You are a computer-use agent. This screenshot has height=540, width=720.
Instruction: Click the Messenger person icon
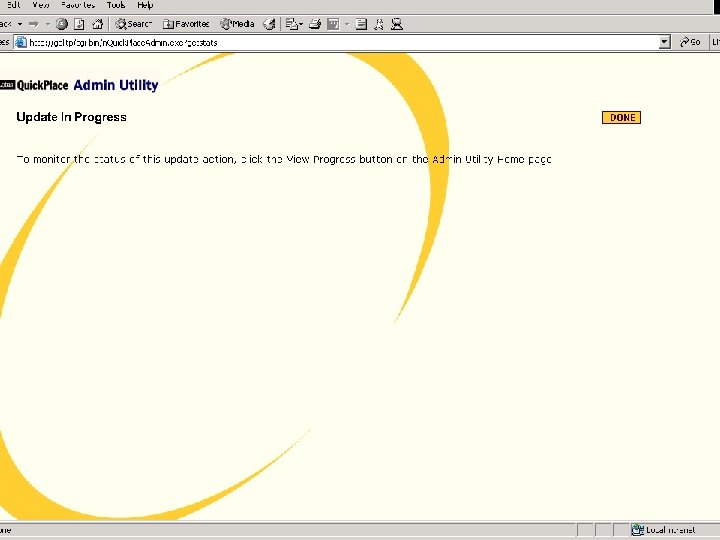[x=379, y=24]
